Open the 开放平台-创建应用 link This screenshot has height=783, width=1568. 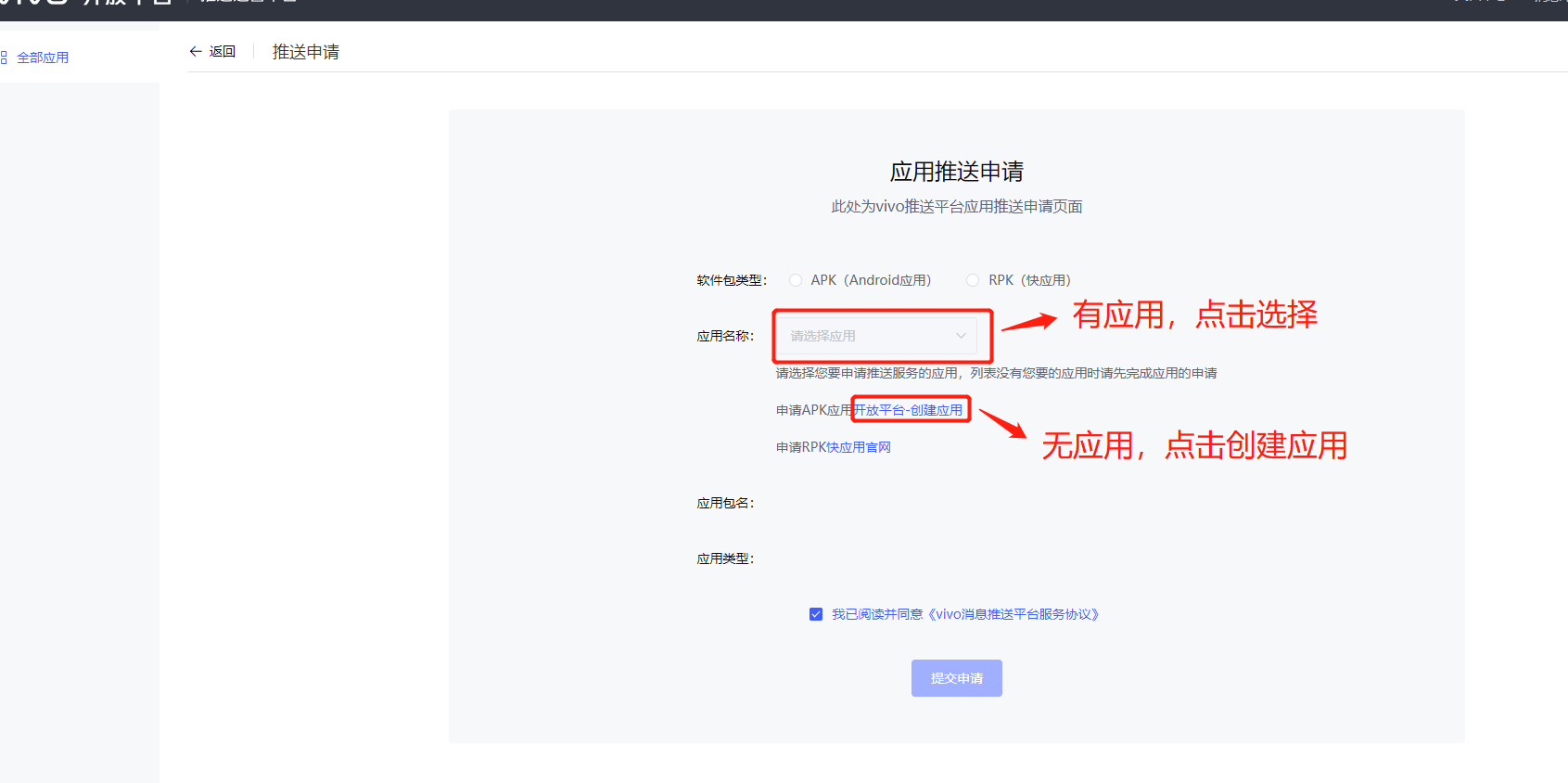coord(909,410)
